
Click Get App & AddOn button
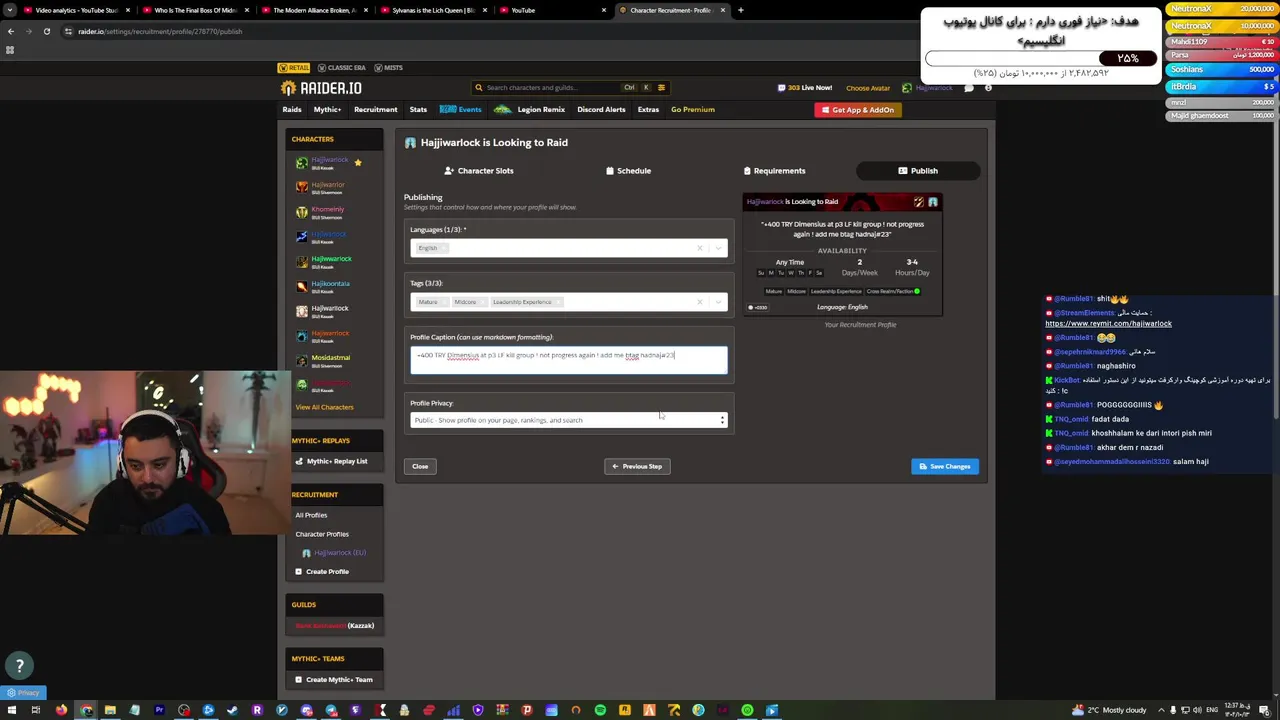click(x=858, y=110)
